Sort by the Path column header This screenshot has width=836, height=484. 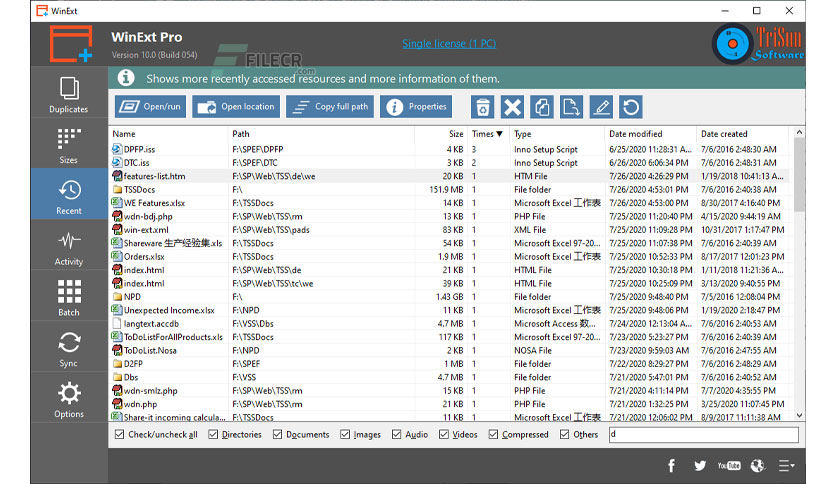pyautogui.click(x=321, y=134)
